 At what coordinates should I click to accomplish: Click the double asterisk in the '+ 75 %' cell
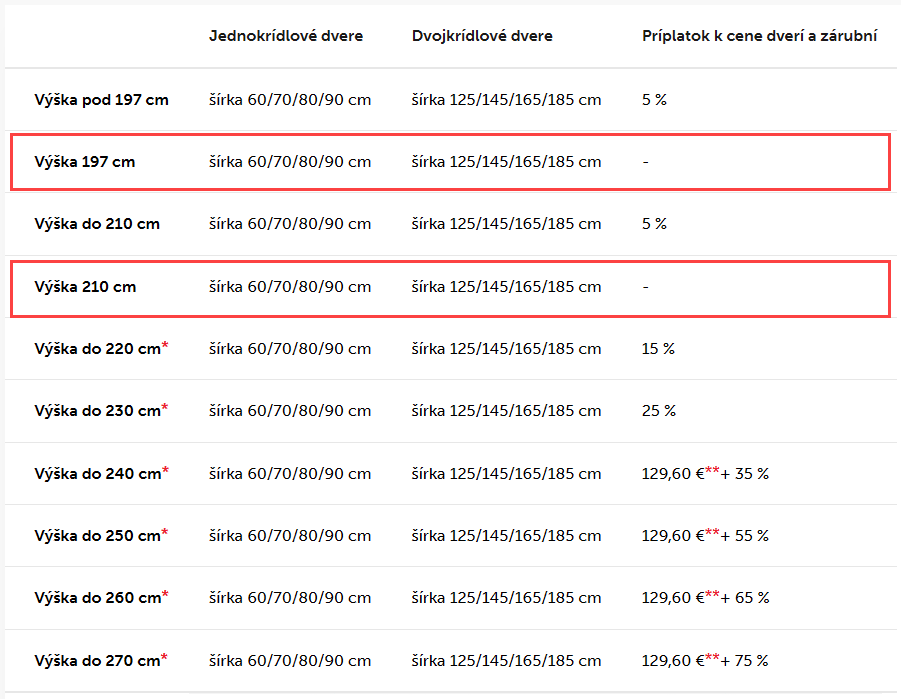[x=713, y=657]
